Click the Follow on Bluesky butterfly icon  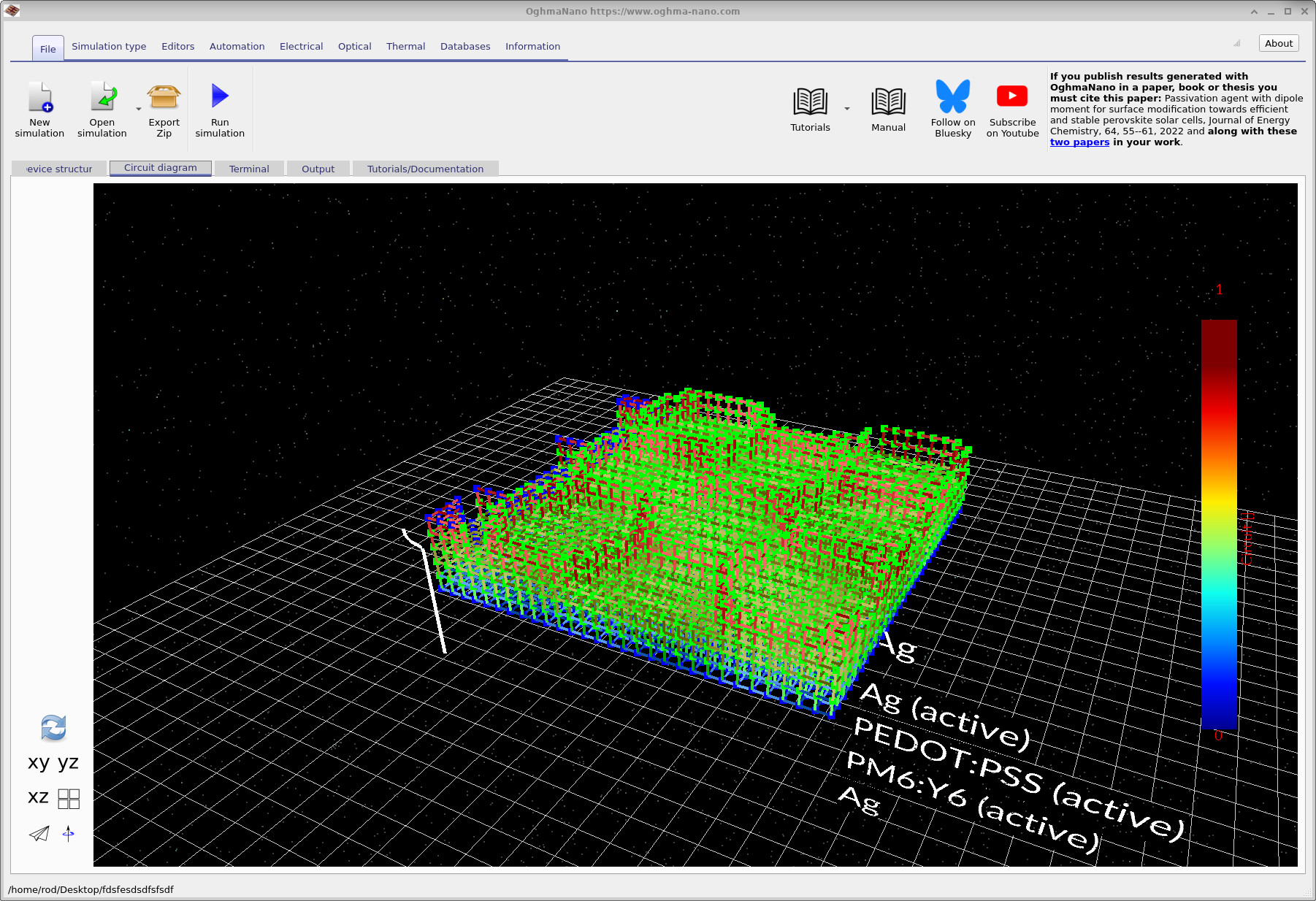pyautogui.click(x=953, y=97)
